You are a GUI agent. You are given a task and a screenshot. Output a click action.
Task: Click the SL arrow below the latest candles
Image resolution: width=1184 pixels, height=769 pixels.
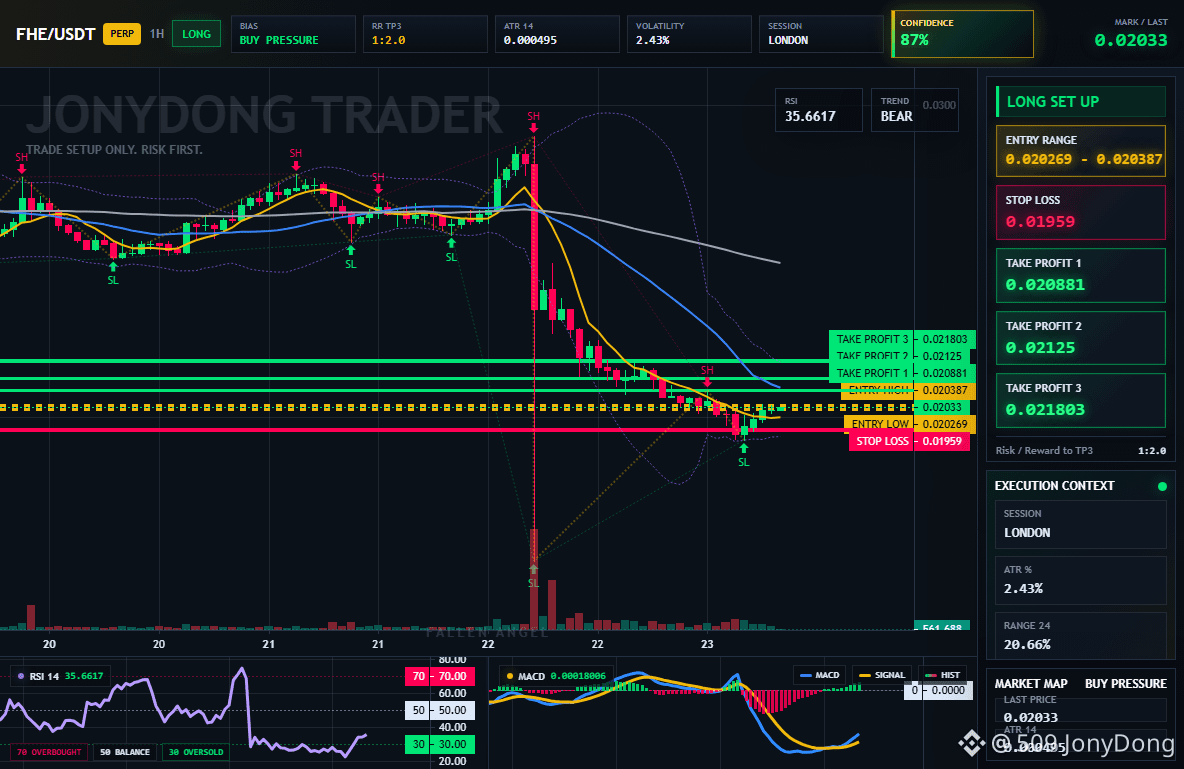point(744,449)
